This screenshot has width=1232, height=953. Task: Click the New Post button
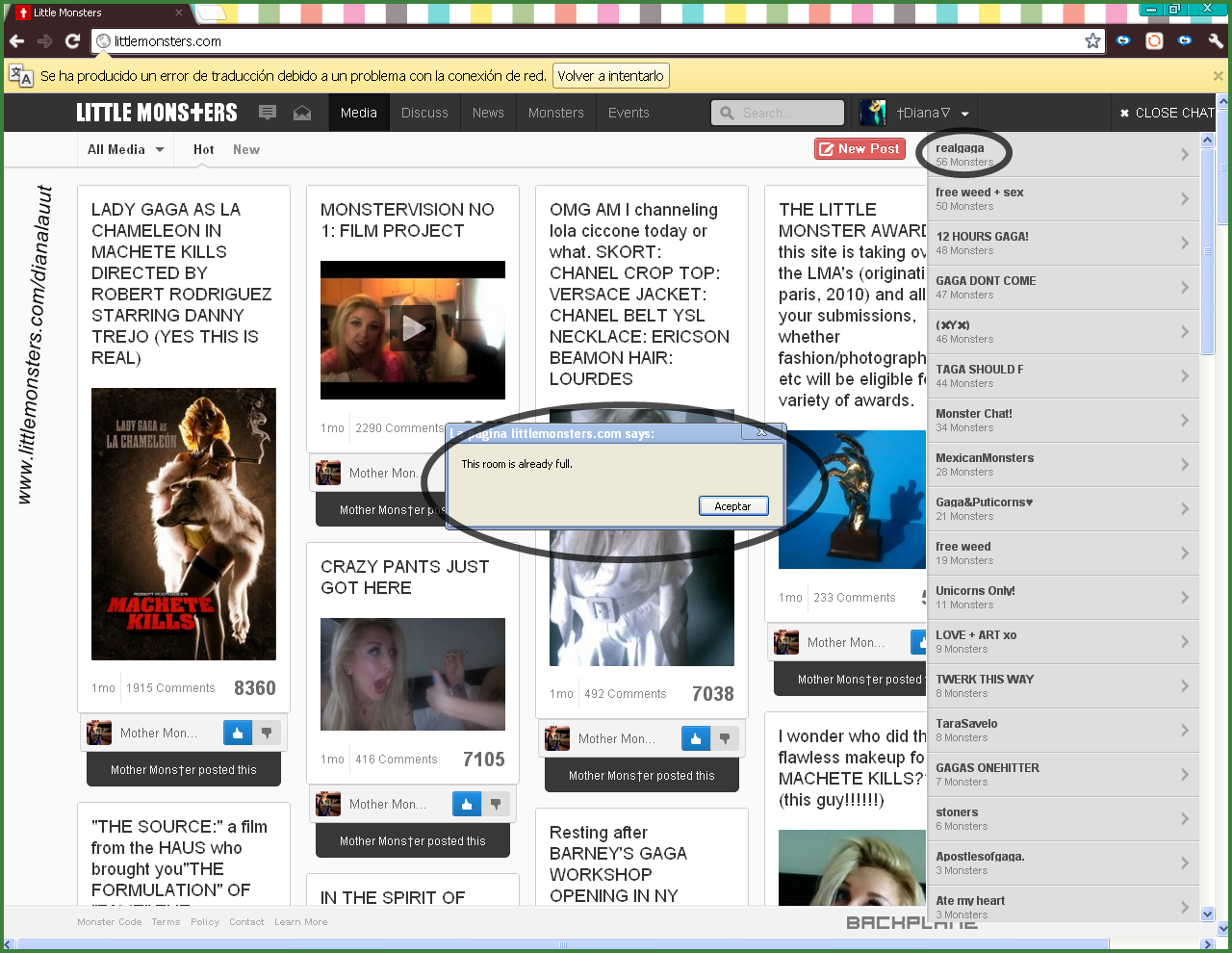click(x=860, y=149)
